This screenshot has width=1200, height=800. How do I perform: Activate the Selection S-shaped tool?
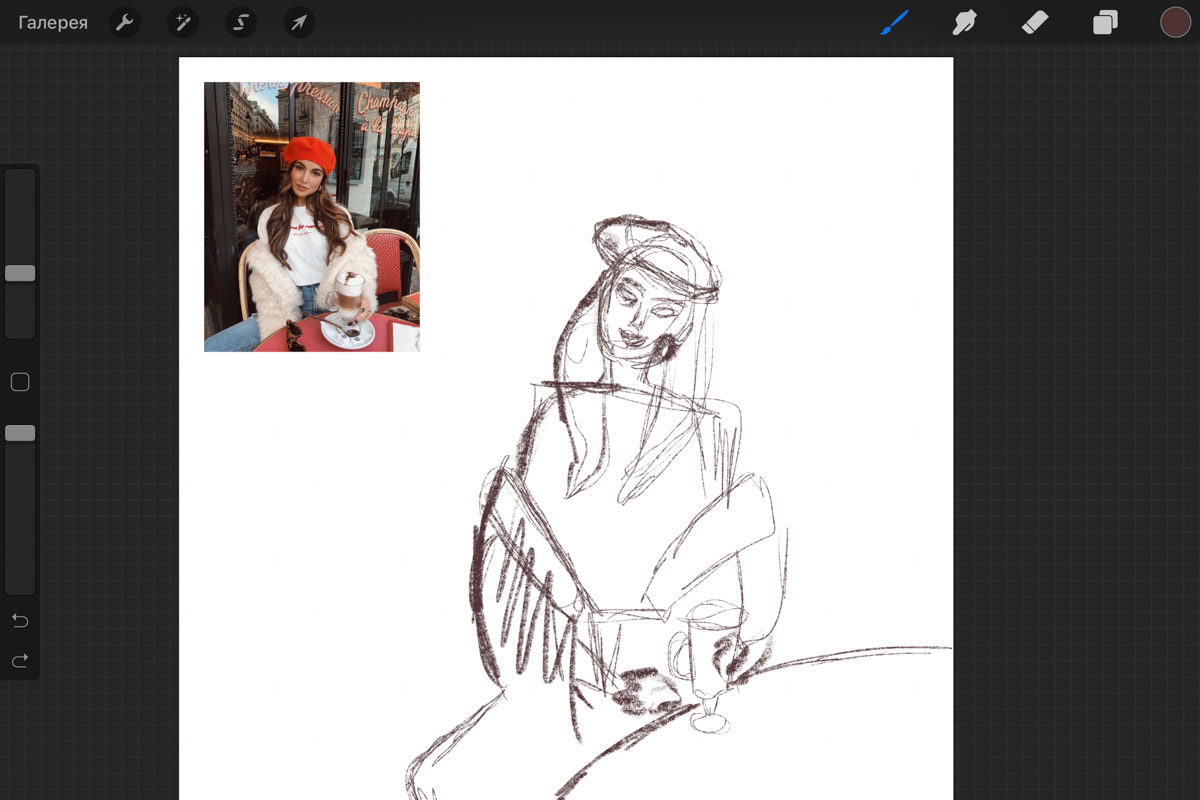coord(241,22)
